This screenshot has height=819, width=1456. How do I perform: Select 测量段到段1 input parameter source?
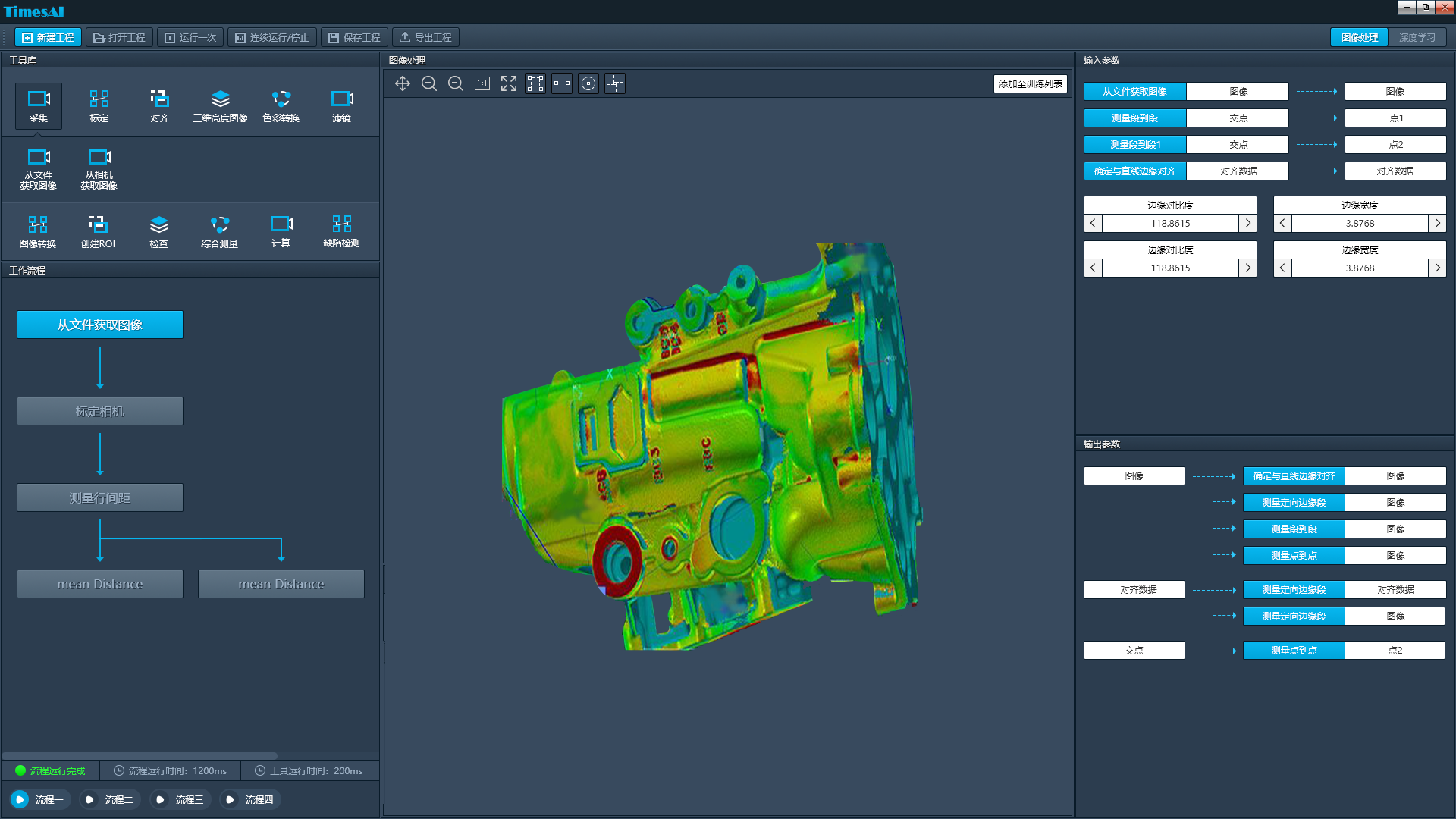click(1135, 144)
